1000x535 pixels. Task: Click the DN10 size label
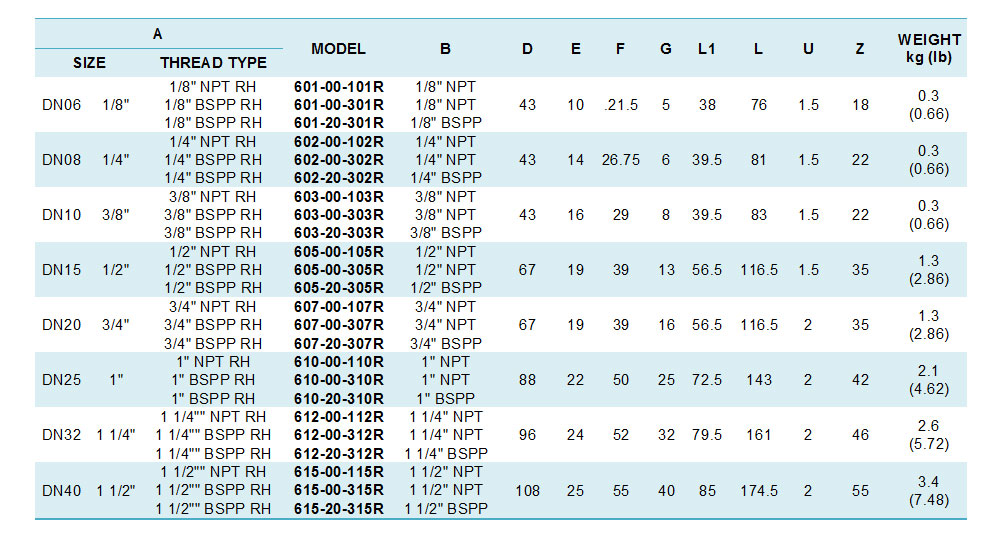[x=62, y=215]
